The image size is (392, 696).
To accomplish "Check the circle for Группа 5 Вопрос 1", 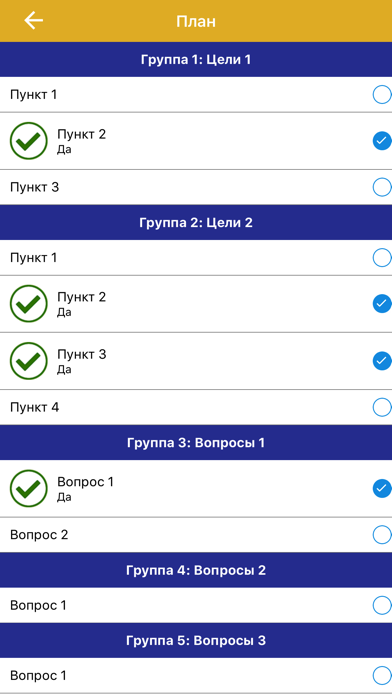I will (x=382, y=676).
